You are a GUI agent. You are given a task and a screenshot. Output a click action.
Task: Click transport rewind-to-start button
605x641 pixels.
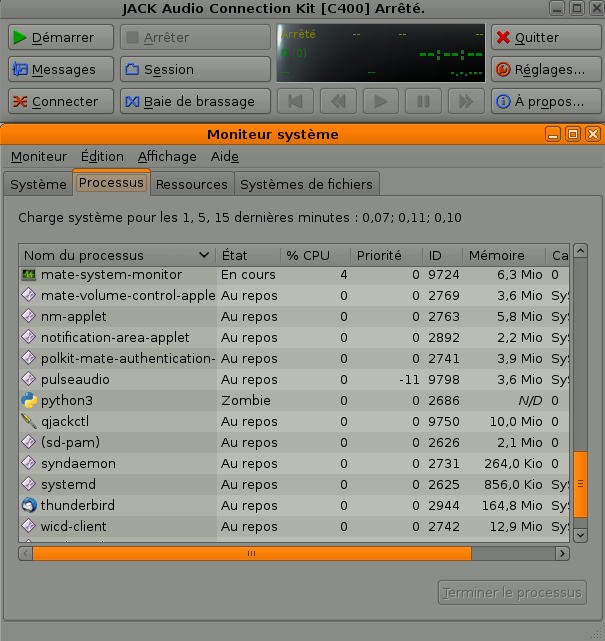296,101
